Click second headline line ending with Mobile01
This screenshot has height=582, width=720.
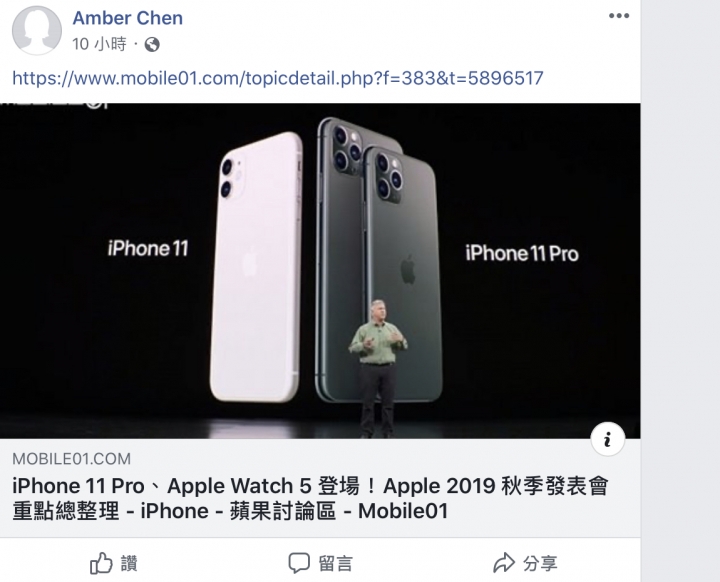230,511
